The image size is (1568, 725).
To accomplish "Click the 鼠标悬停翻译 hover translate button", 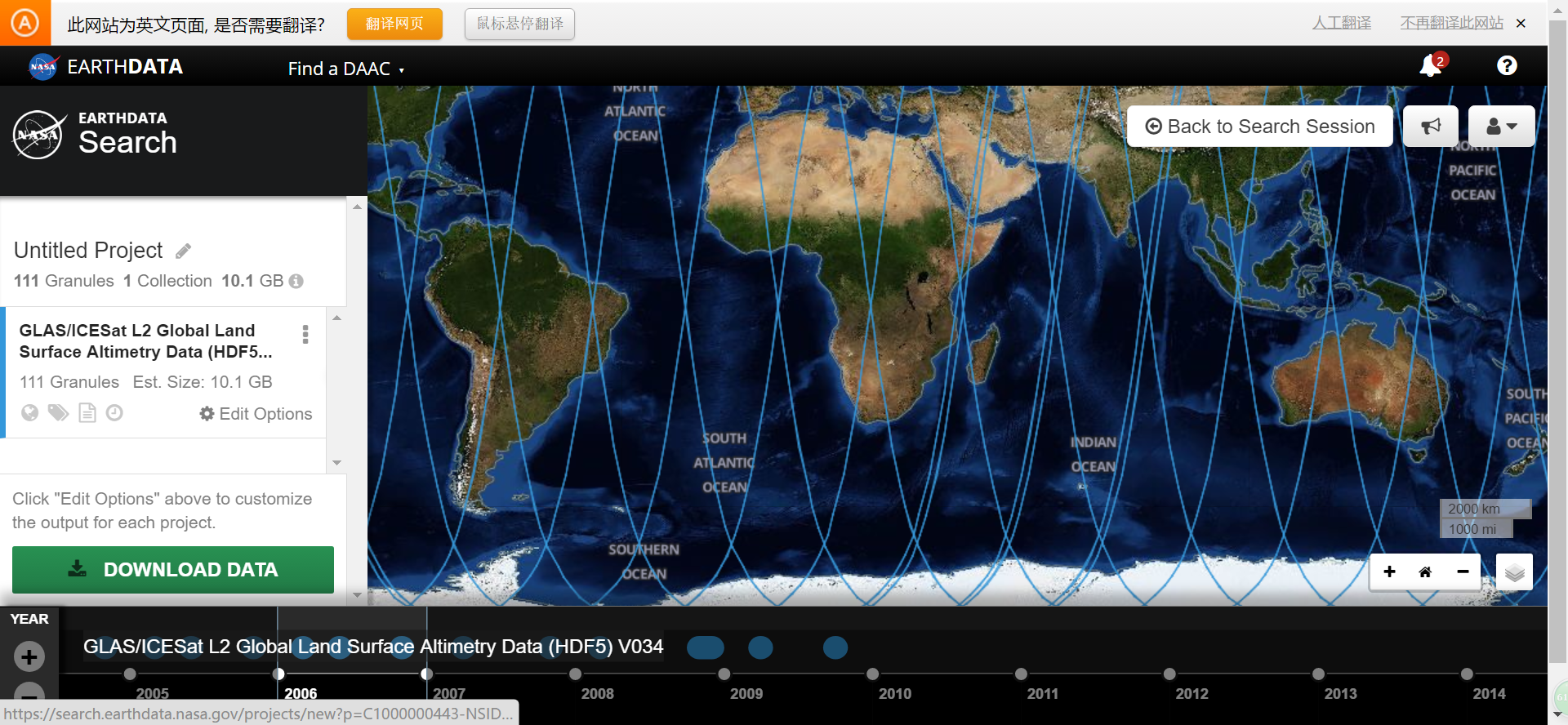I will (x=519, y=24).
